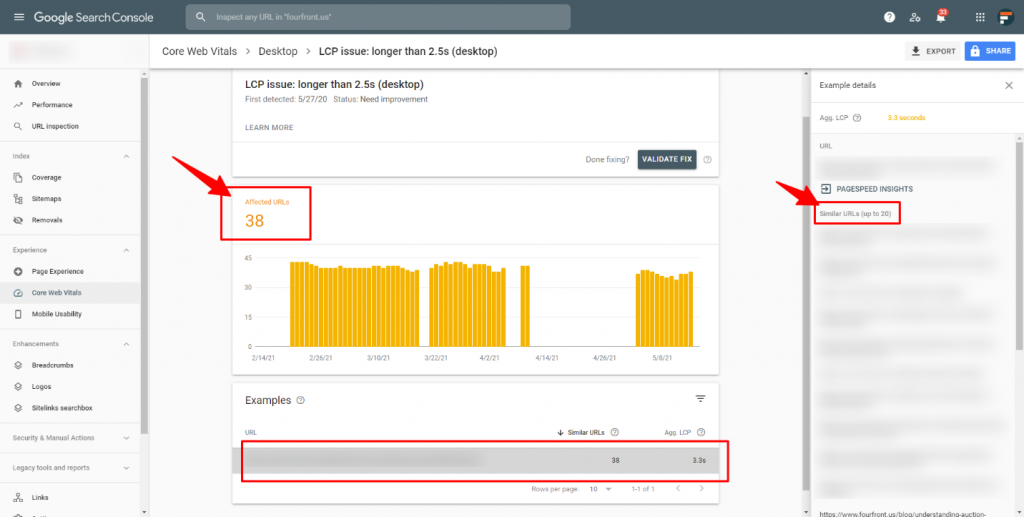Go to previous page of examples
Image resolution: width=1024 pixels, height=517 pixels.
tap(678, 488)
